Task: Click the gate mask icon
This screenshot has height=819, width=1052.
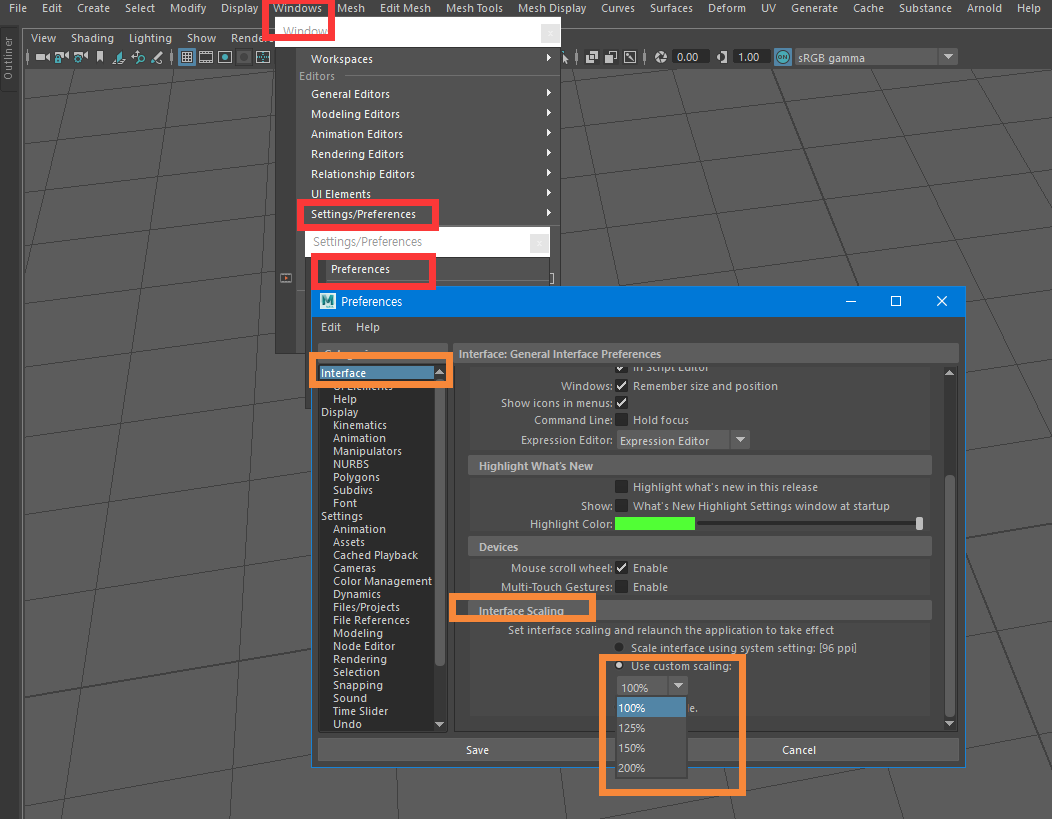Action: point(243,57)
